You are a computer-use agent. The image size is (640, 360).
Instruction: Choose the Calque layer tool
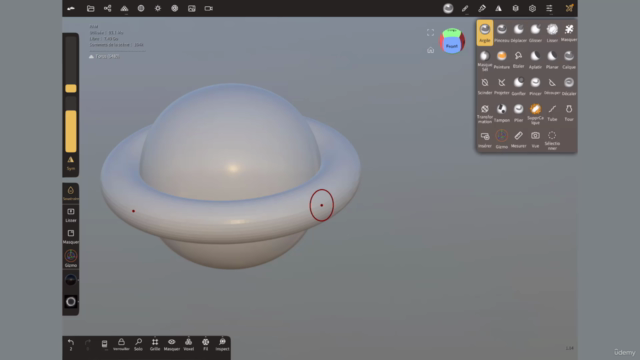pos(569,60)
